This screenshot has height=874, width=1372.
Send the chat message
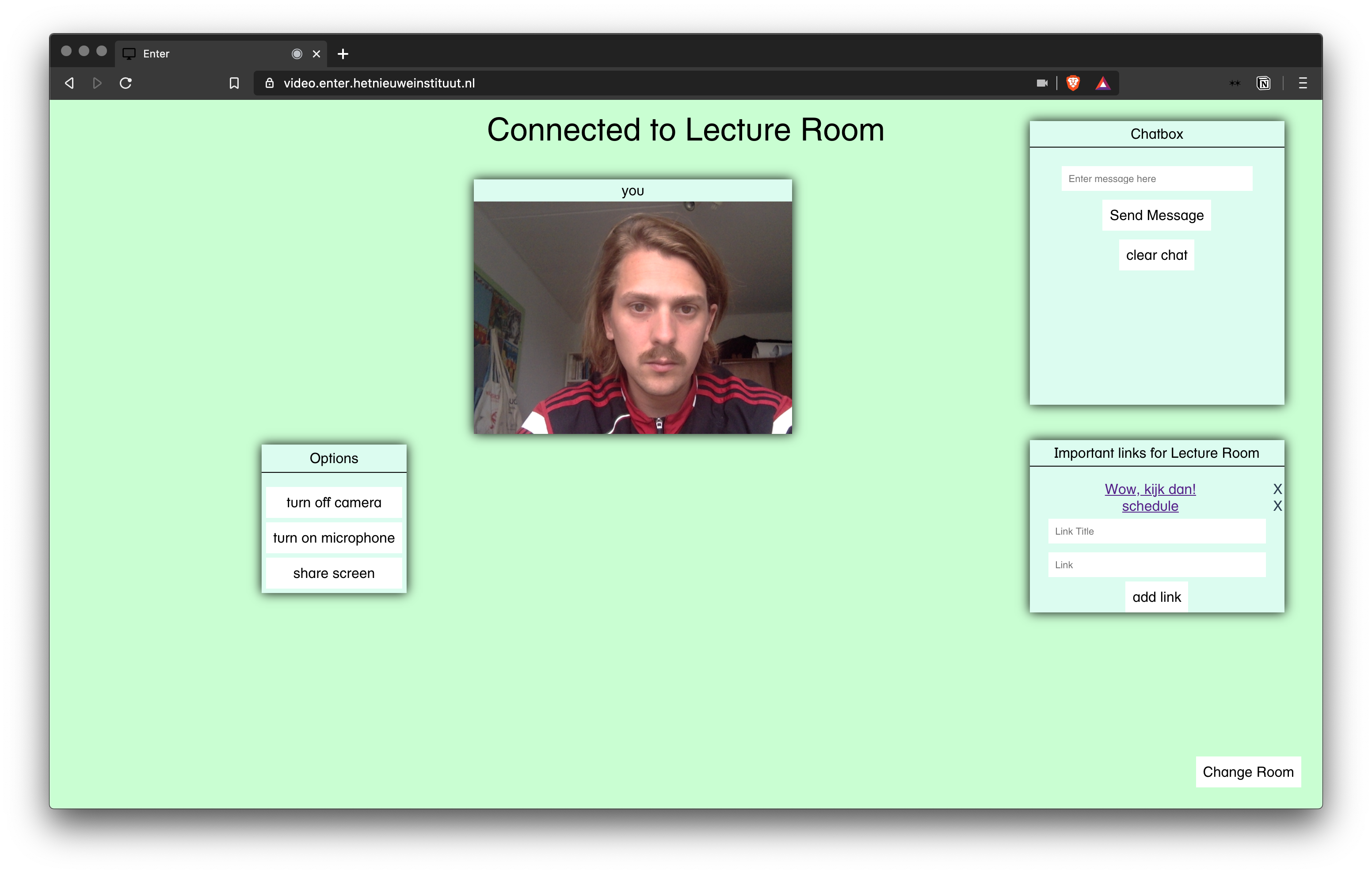(1157, 215)
